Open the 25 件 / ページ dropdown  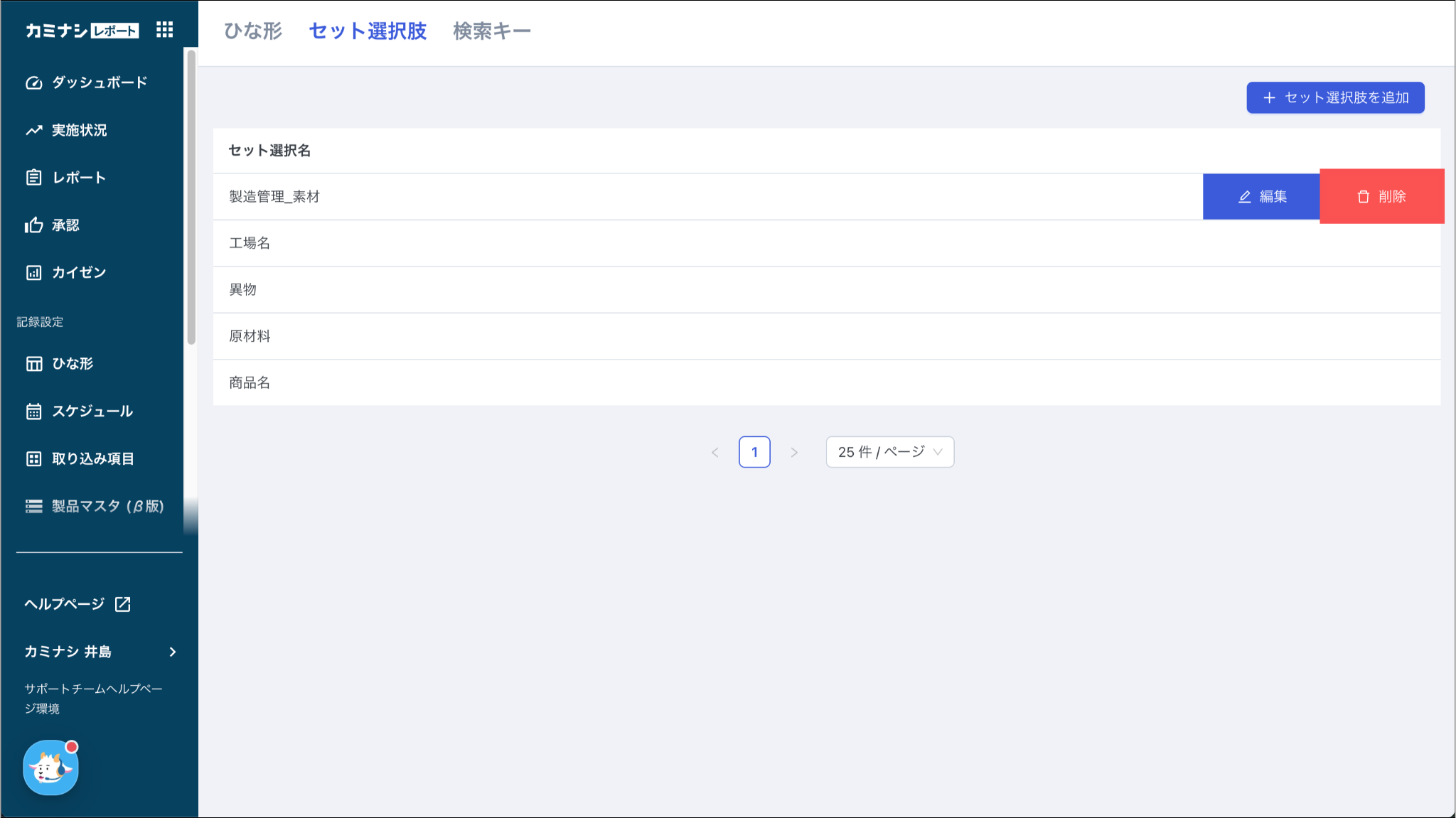point(889,452)
